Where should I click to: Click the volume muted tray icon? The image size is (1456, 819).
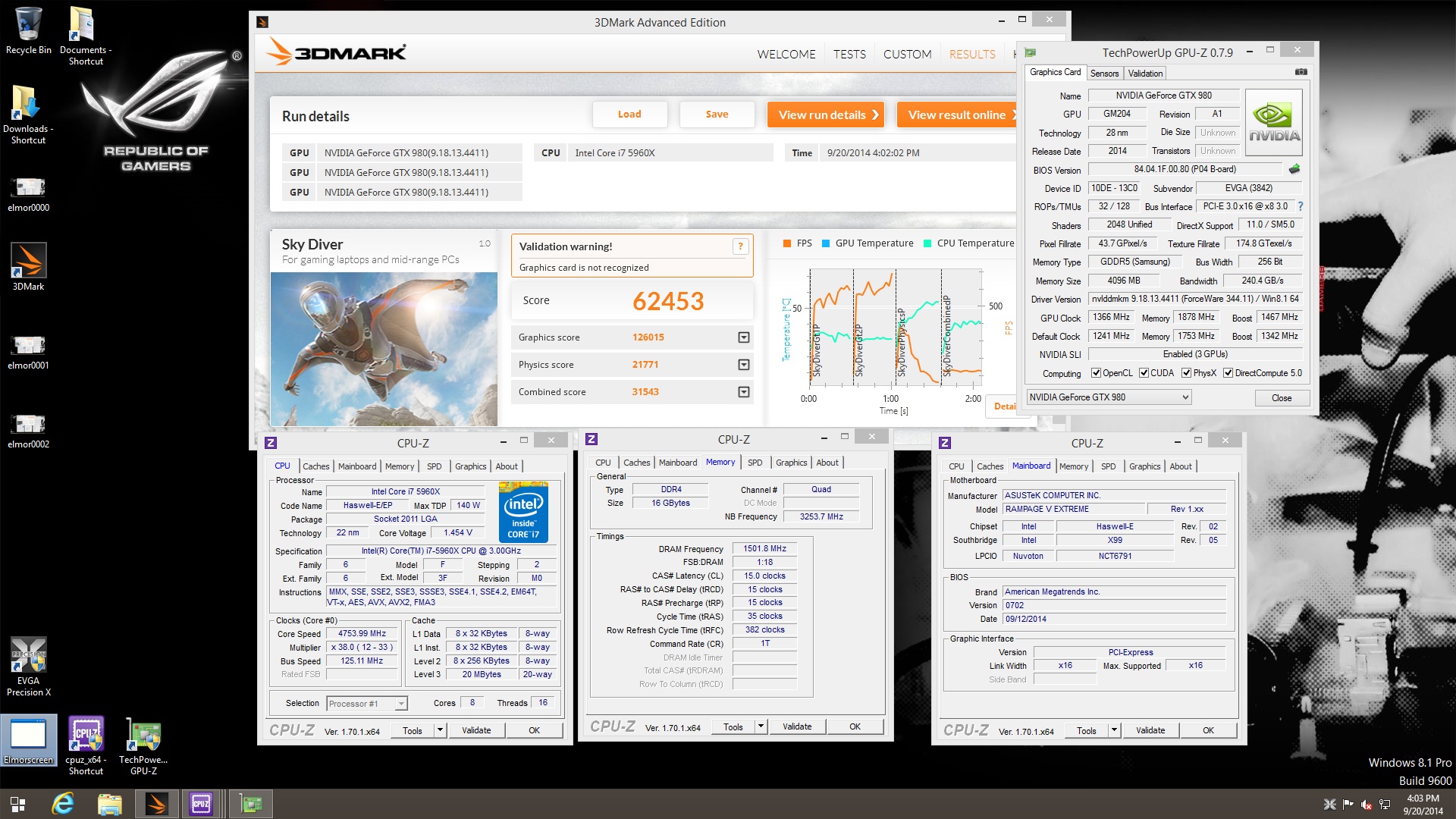click(1366, 805)
